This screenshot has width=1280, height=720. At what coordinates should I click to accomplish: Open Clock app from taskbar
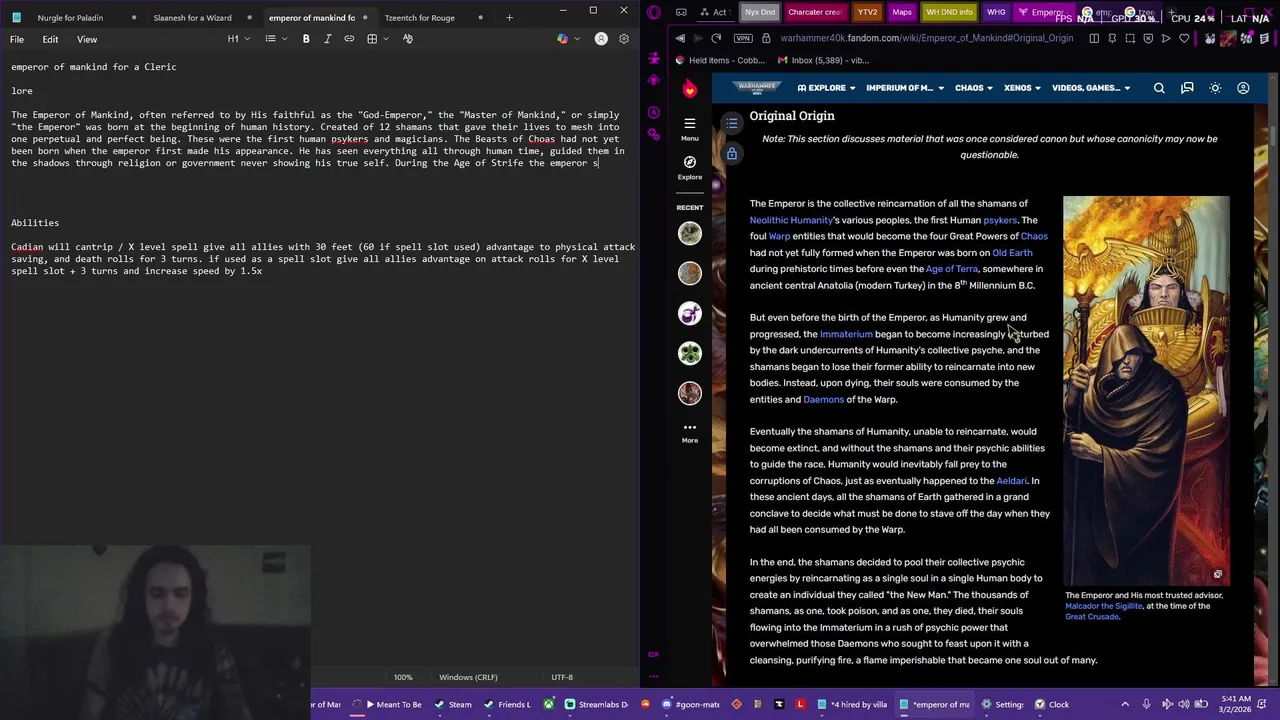pos(1050,704)
